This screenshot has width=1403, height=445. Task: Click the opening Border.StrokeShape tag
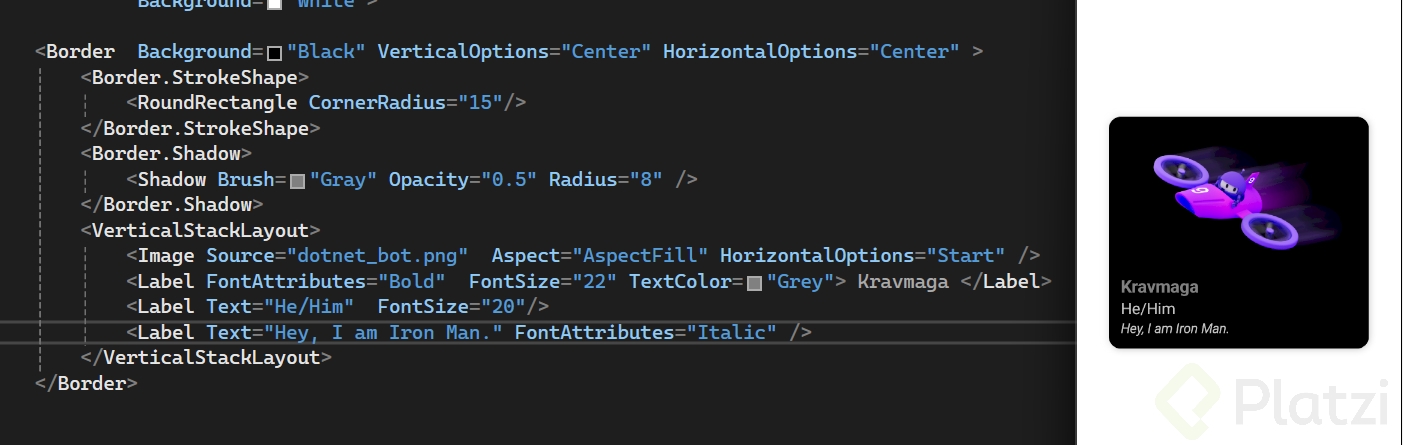195,77
